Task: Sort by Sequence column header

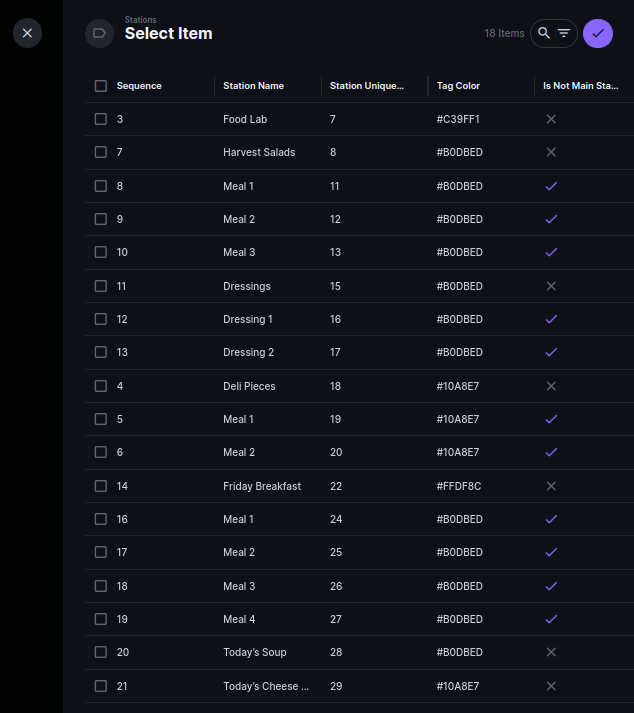Action: point(139,86)
